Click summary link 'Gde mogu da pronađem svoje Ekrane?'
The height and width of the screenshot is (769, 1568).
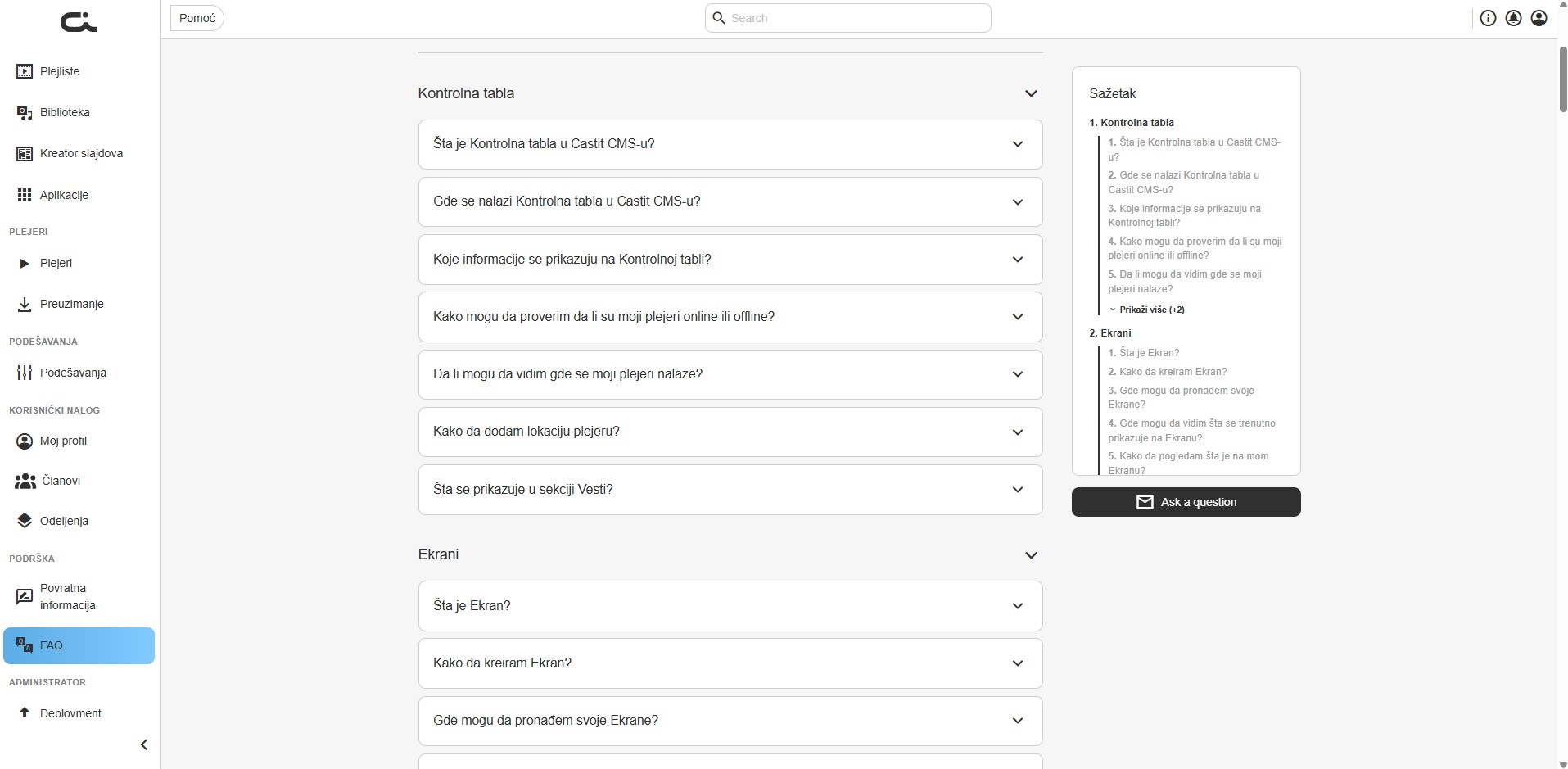click(1182, 397)
